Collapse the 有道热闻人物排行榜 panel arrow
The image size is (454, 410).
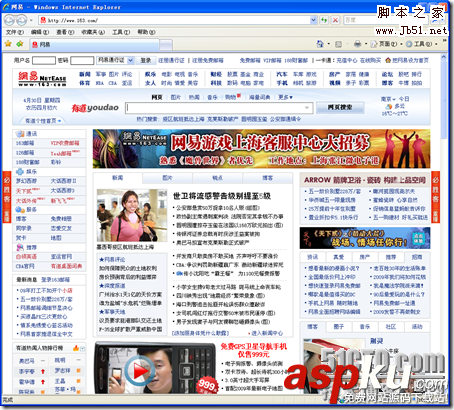(x=82, y=348)
